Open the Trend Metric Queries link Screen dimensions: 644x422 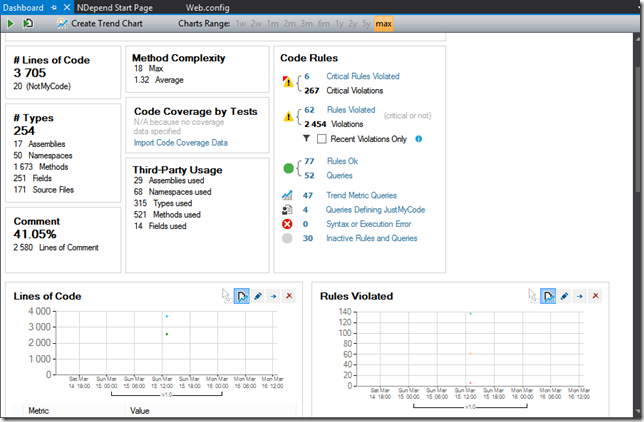pyautogui.click(x=361, y=195)
